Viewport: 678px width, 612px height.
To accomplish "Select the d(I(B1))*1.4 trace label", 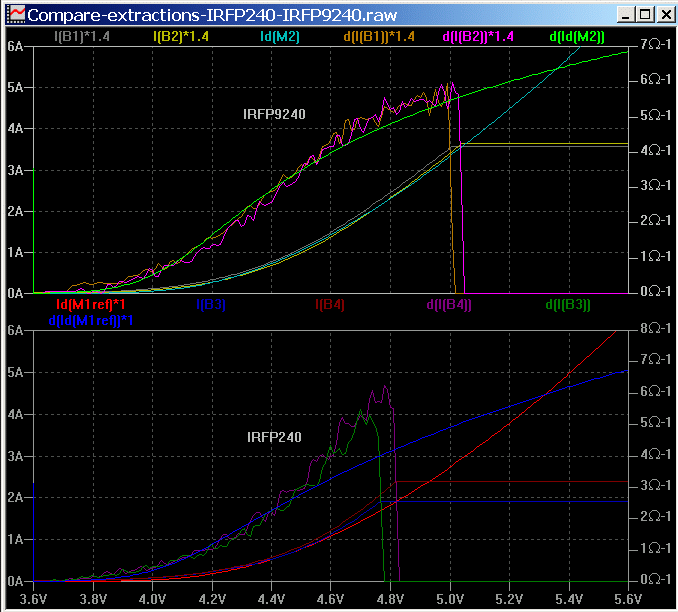I will 379,36.
